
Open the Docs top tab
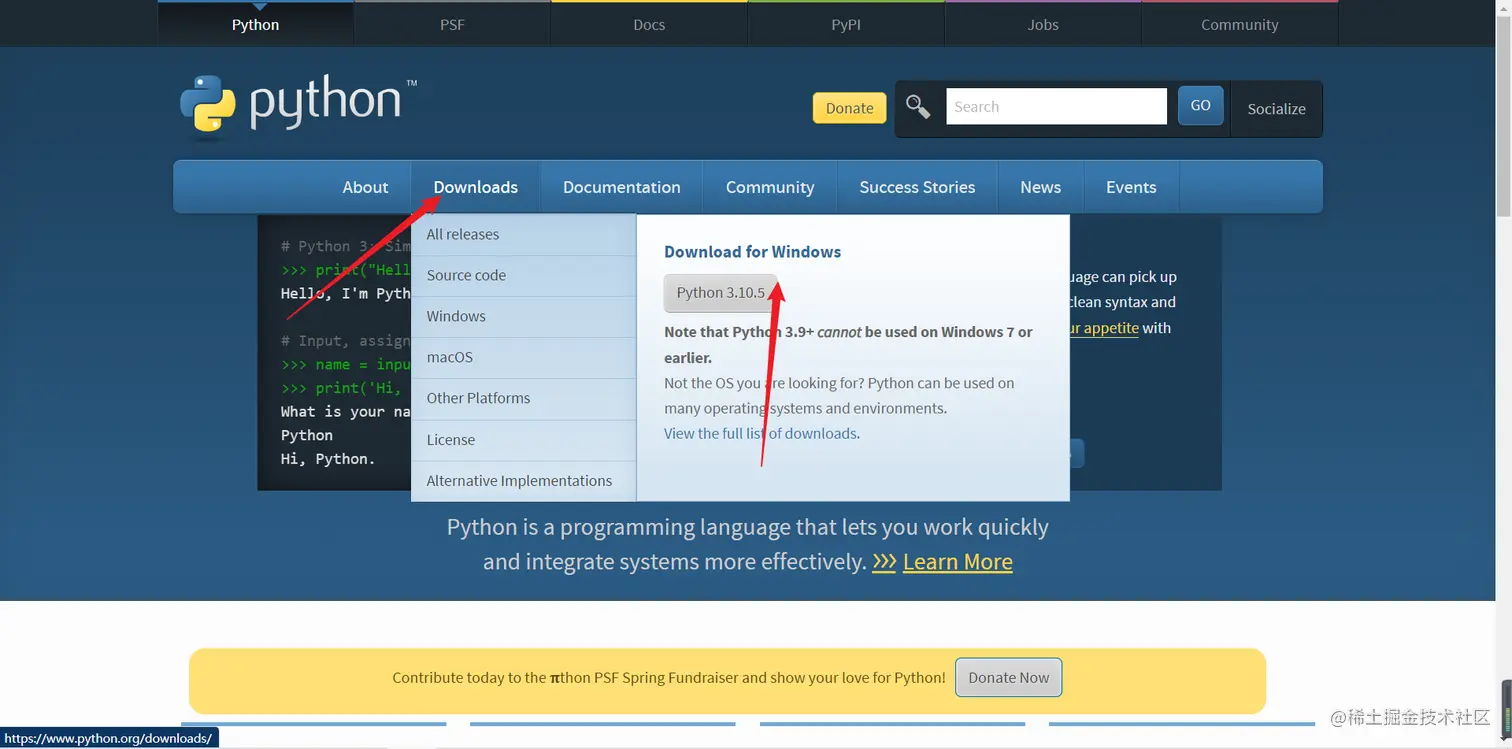pyautogui.click(x=649, y=24)
